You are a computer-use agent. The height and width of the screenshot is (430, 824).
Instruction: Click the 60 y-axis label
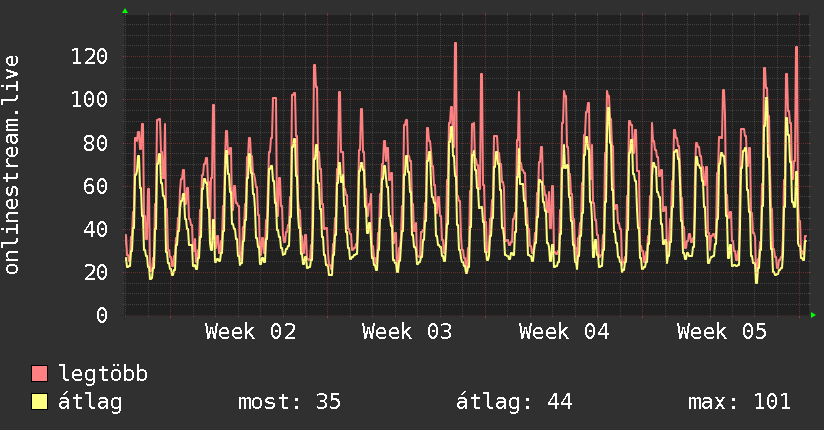(x=96, y=186)
